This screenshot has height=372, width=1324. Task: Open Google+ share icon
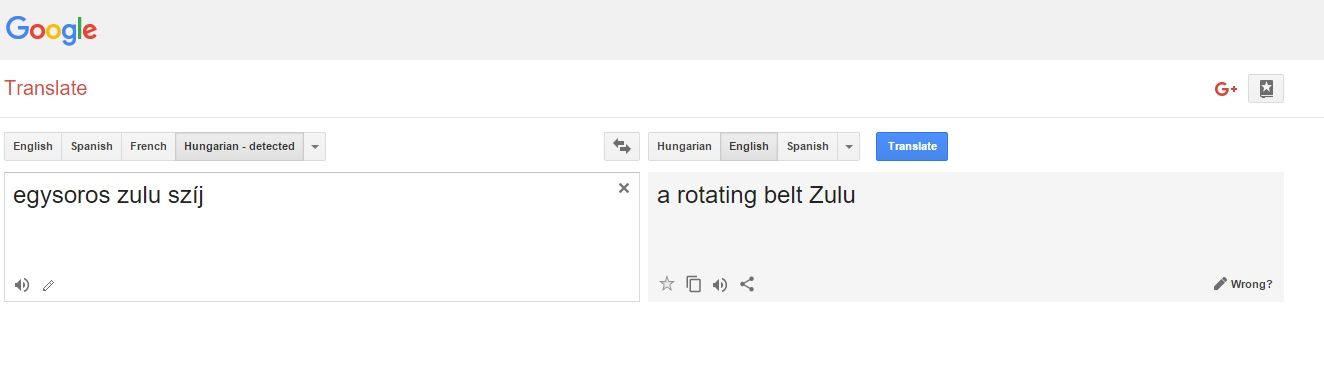point(1226,89)
